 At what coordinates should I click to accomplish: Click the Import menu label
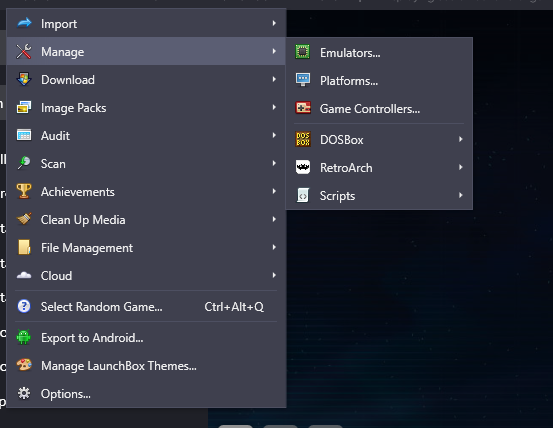tap(59, 24)
